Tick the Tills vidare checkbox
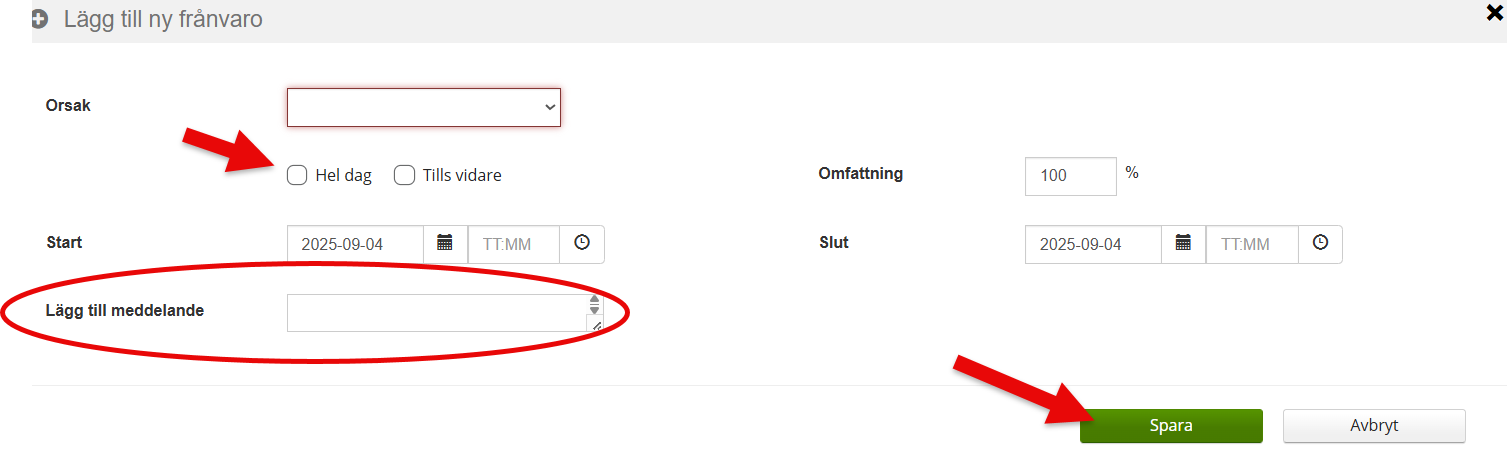1507x457 pixels. click(404, 175)
